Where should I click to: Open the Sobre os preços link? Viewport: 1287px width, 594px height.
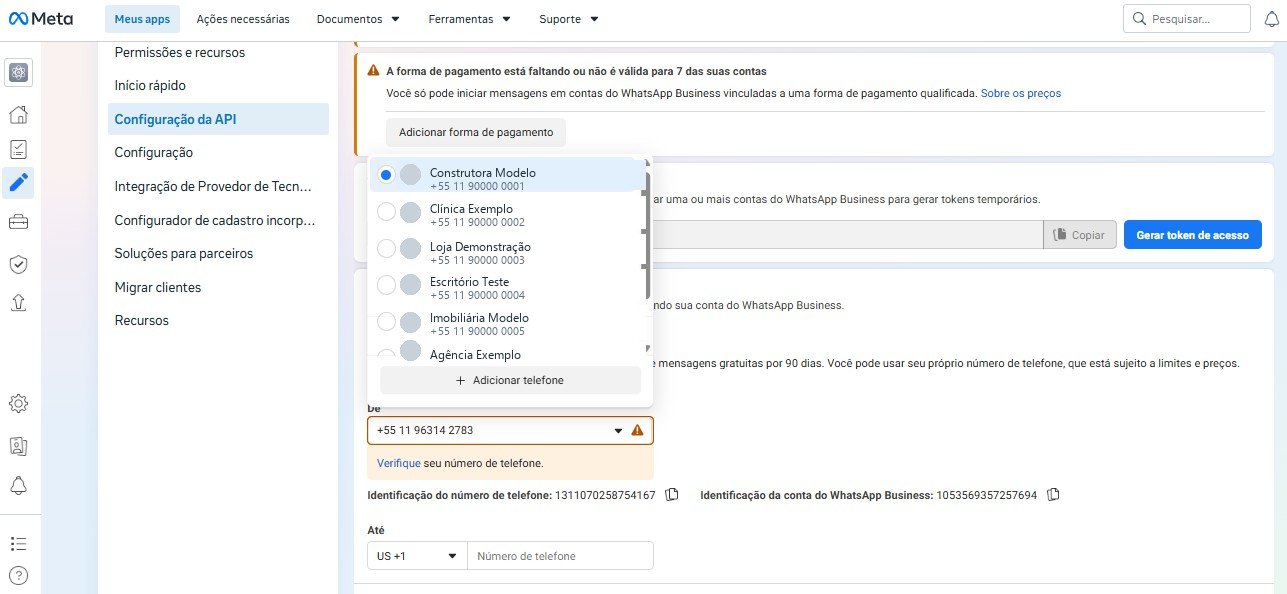pos(1021,93)
